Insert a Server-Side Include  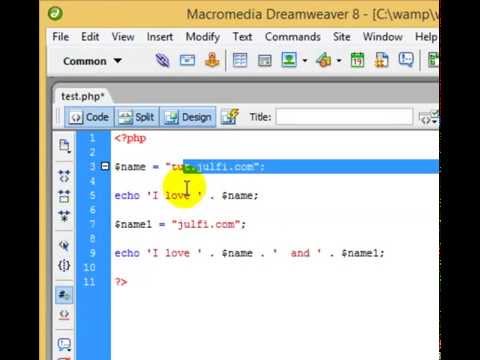click(x=382, y=60)
